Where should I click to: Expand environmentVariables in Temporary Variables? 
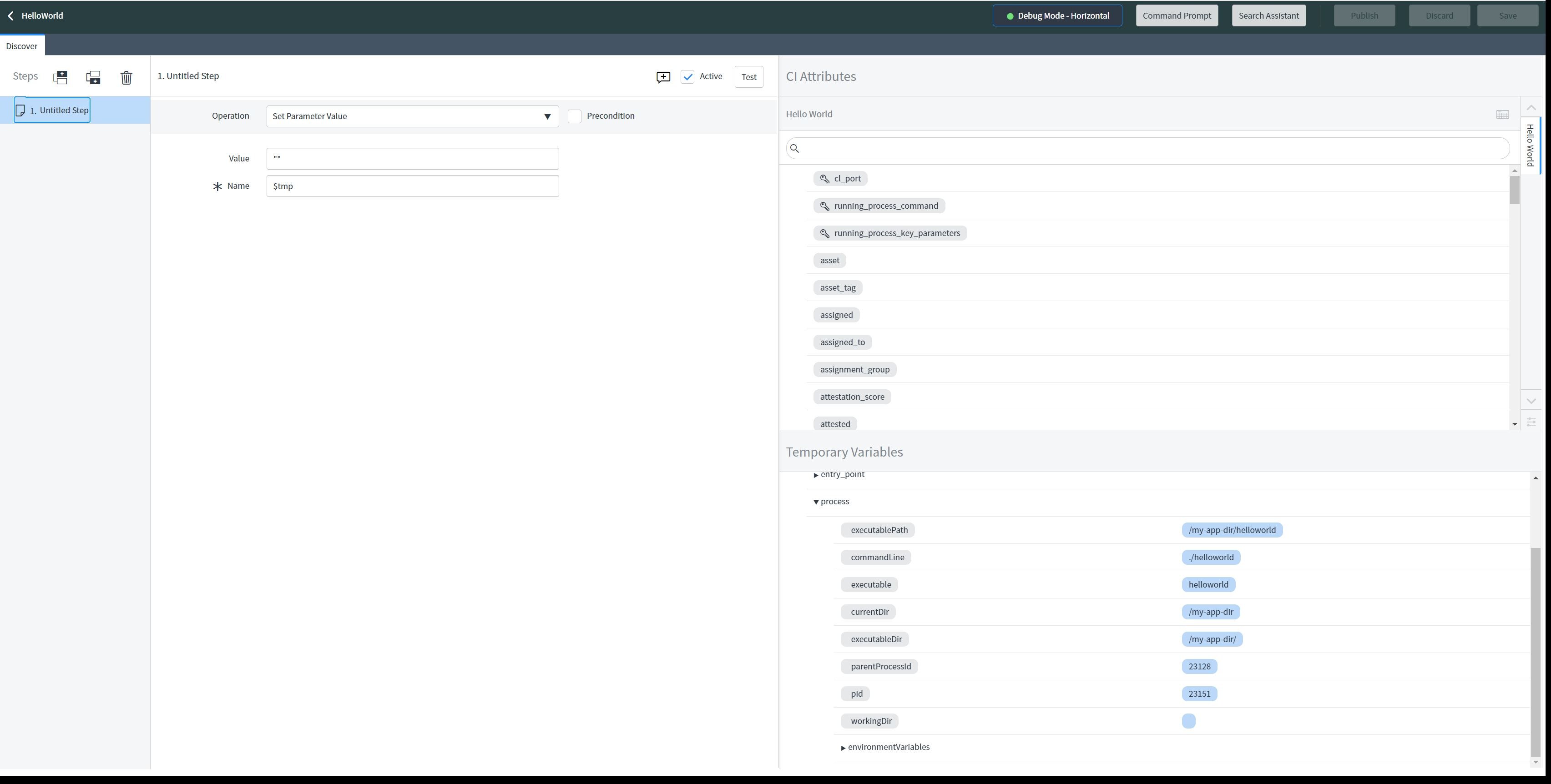843,747
